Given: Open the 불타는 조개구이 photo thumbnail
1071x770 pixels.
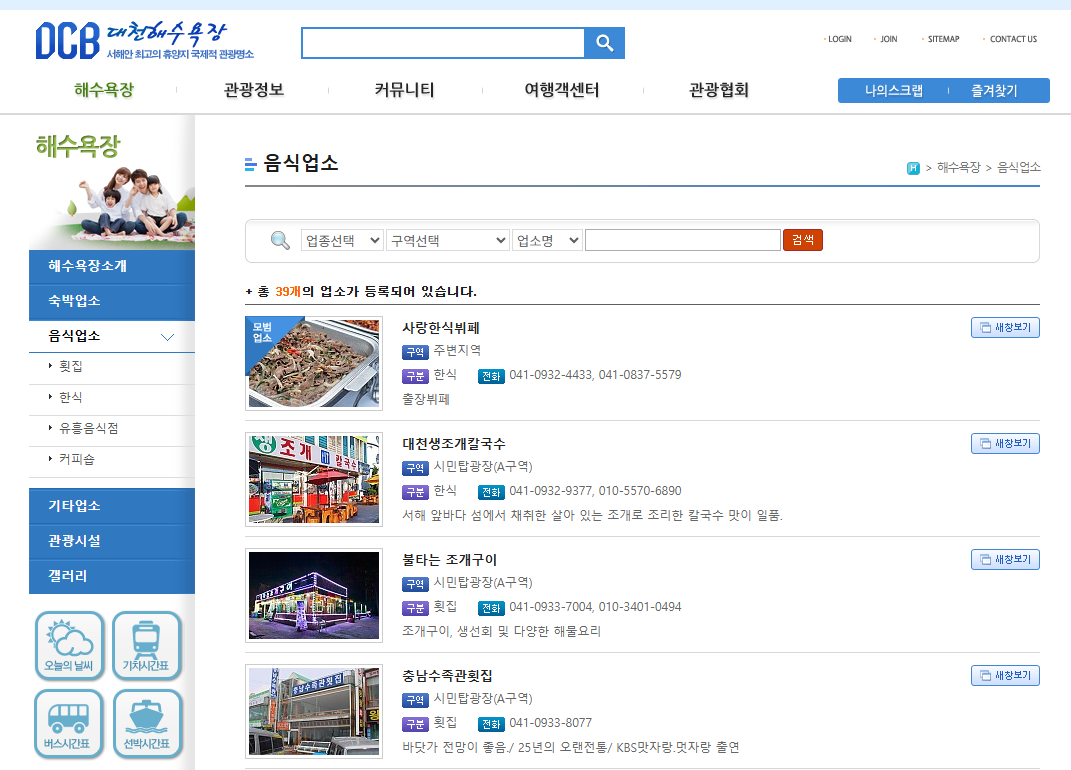Looking at the screenshot, I should point(313,595).
